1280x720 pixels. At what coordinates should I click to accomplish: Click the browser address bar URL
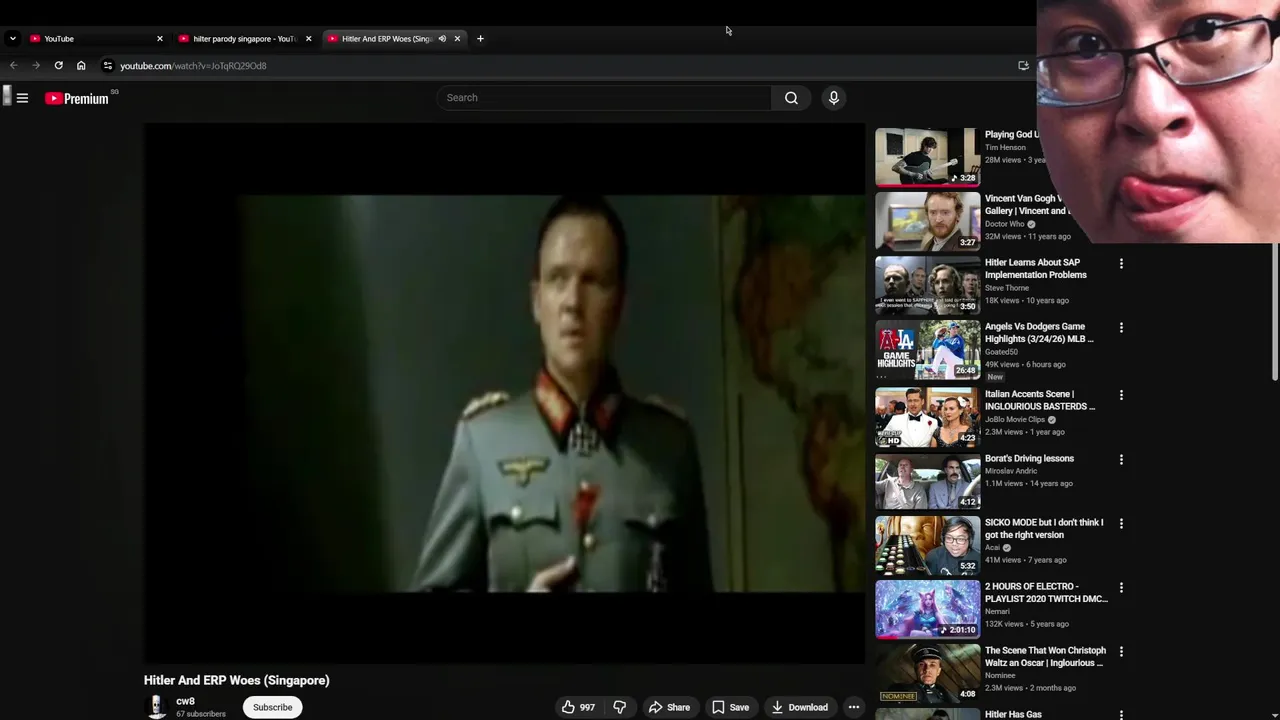point(193,66)
